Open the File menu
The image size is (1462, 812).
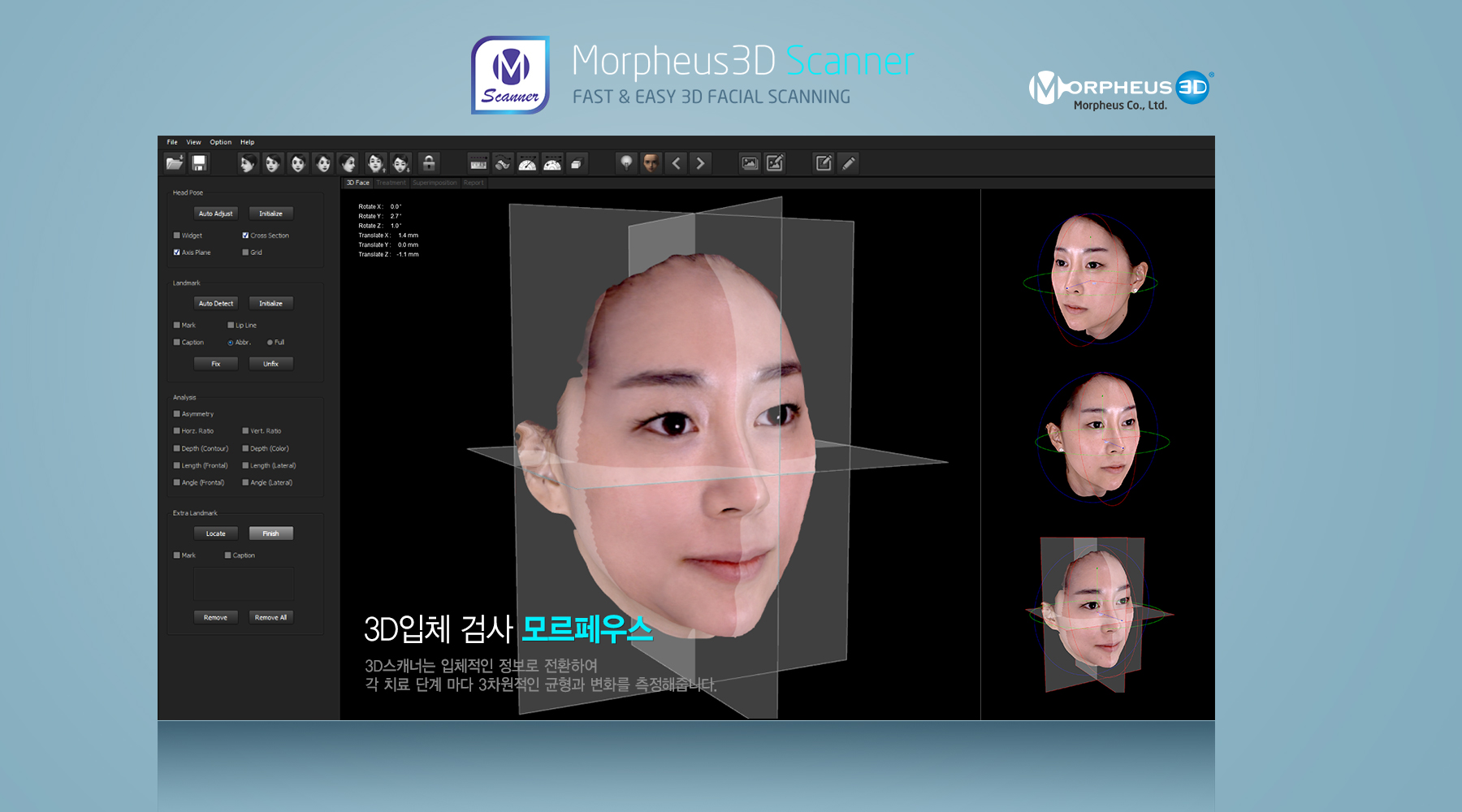pyautogui.click(x=172, y=142)
